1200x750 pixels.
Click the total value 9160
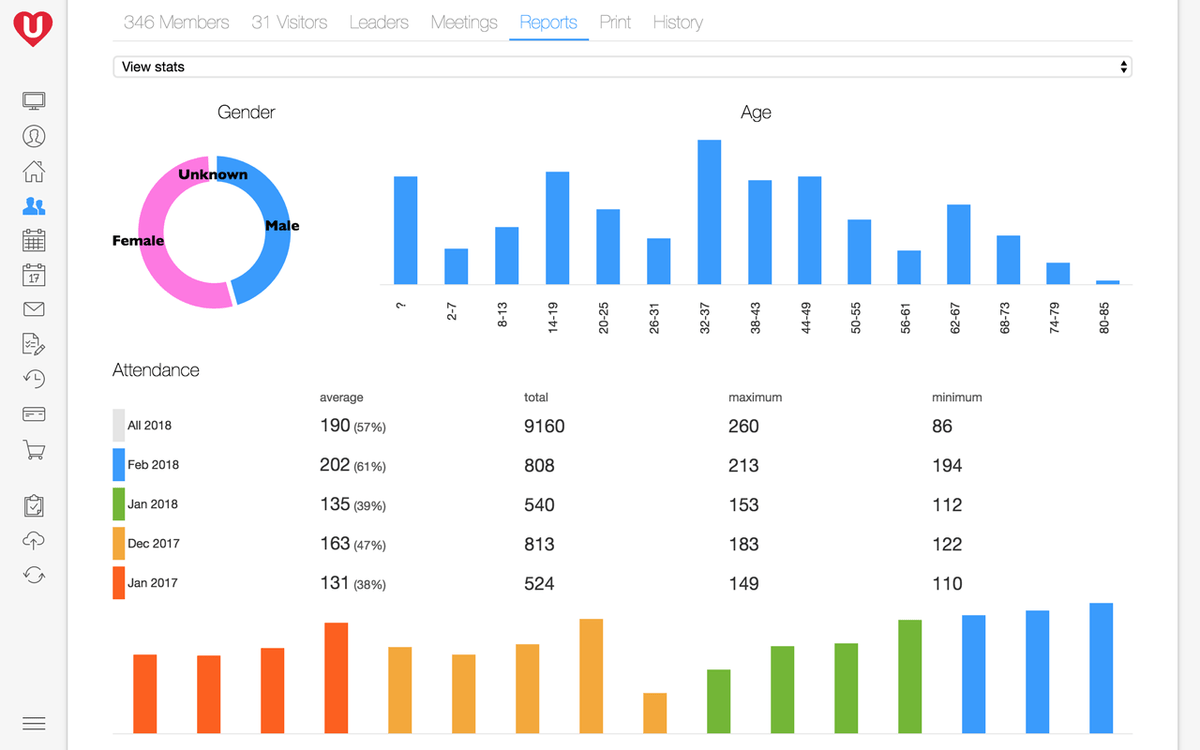[x=544, y=426]
